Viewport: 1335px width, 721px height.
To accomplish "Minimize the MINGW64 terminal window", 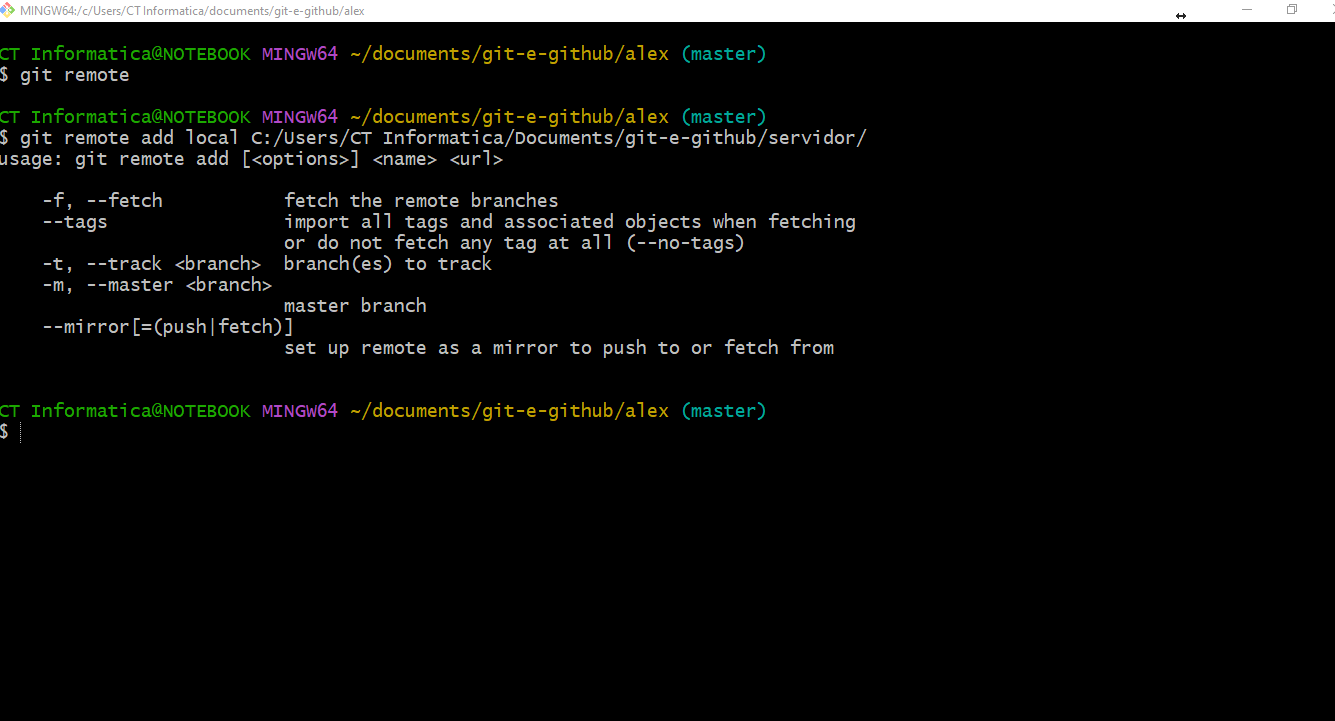I will (1247, 10).
